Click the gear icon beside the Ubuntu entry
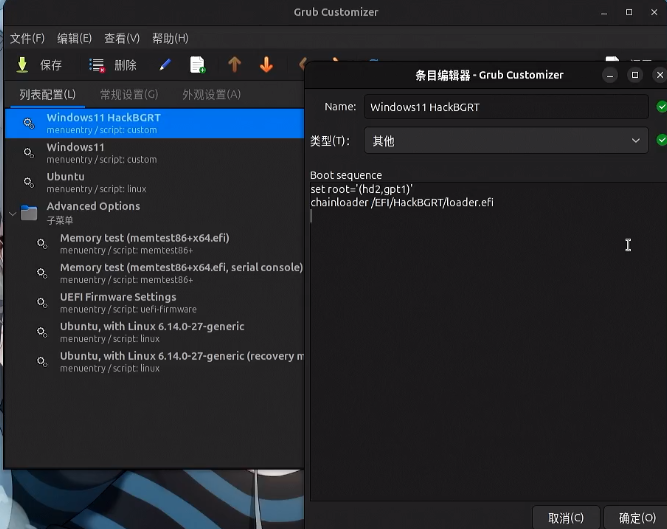 [28, 182]
